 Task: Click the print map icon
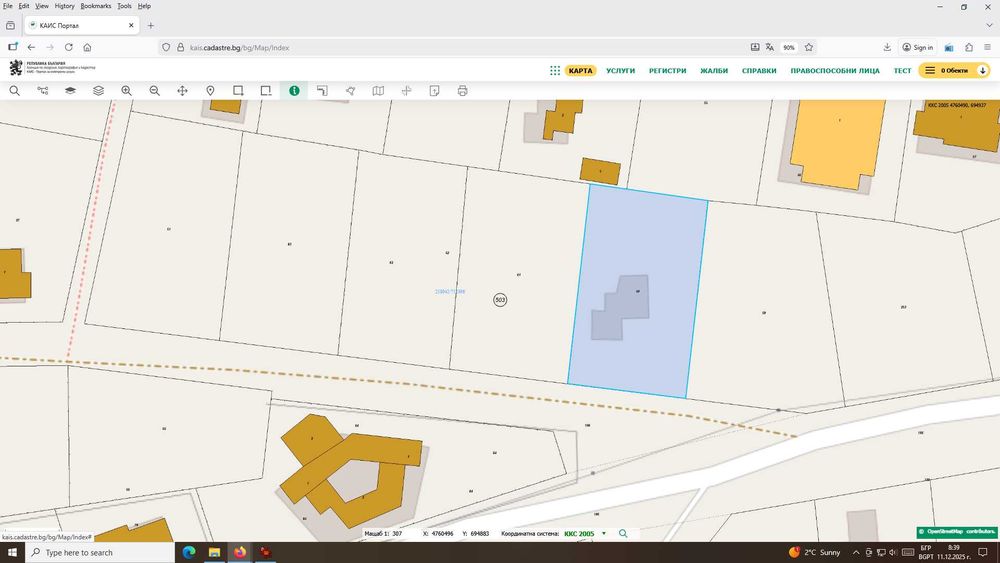(x=462, y=91)
